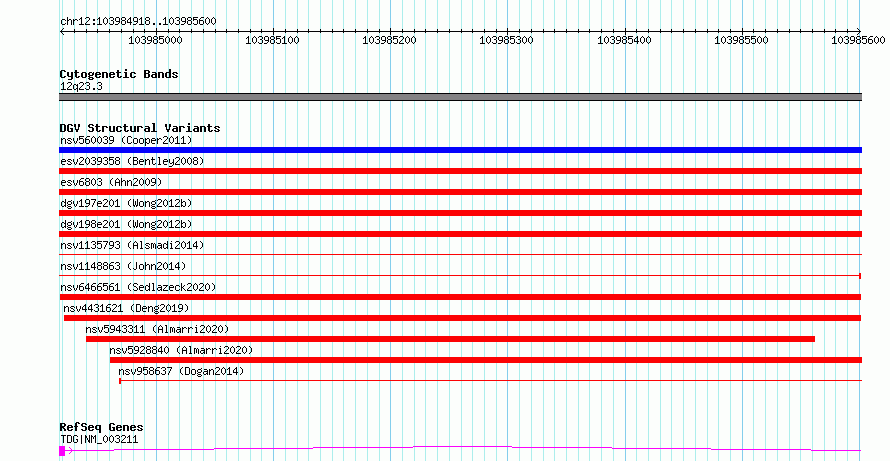890x461 pixels.
Task: Click the nsv5943311 red variant bar
Action: 451,339
